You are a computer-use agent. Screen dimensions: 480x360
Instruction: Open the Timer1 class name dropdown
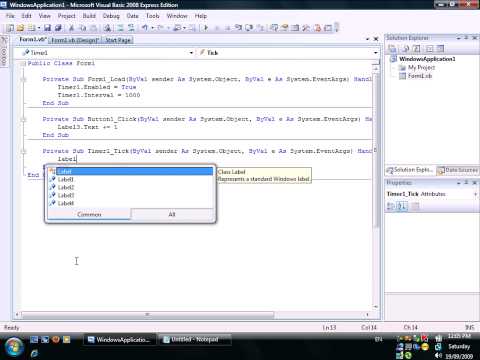point(191,53)
